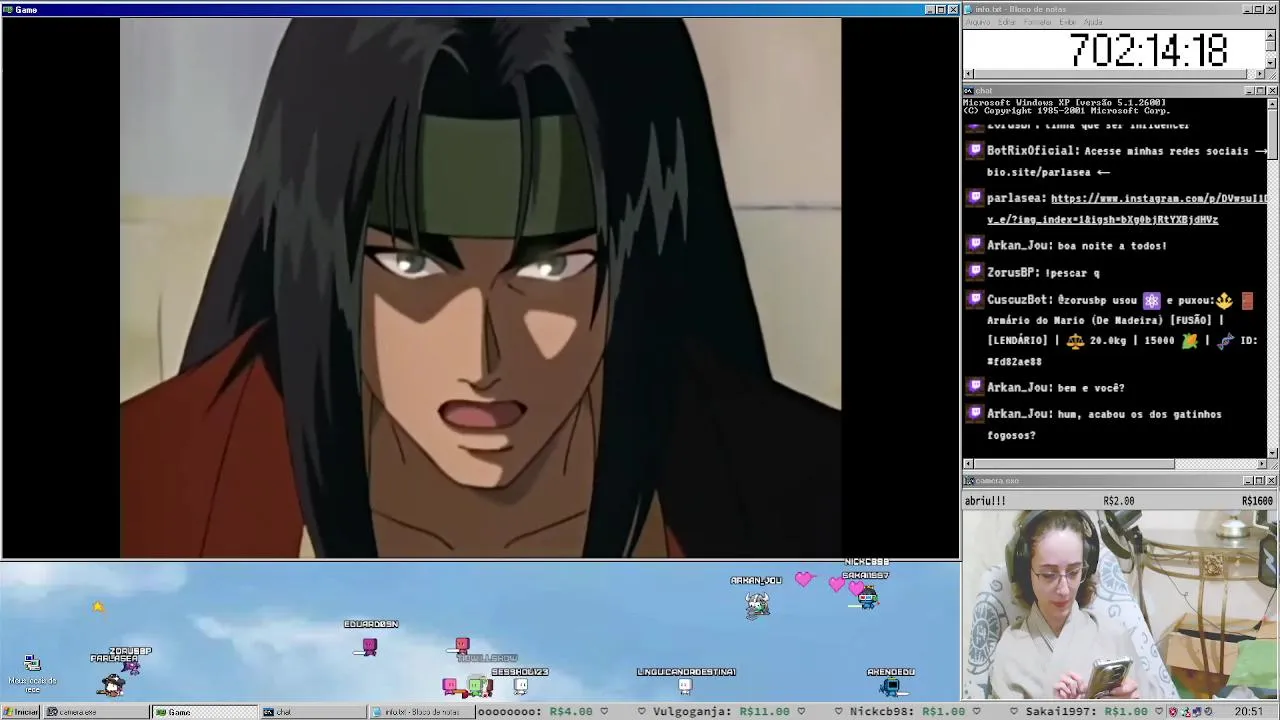1280x720 pixels.
Task: Click the anime video in Game window
Action: pyautogui.click(x=480, y=287)
